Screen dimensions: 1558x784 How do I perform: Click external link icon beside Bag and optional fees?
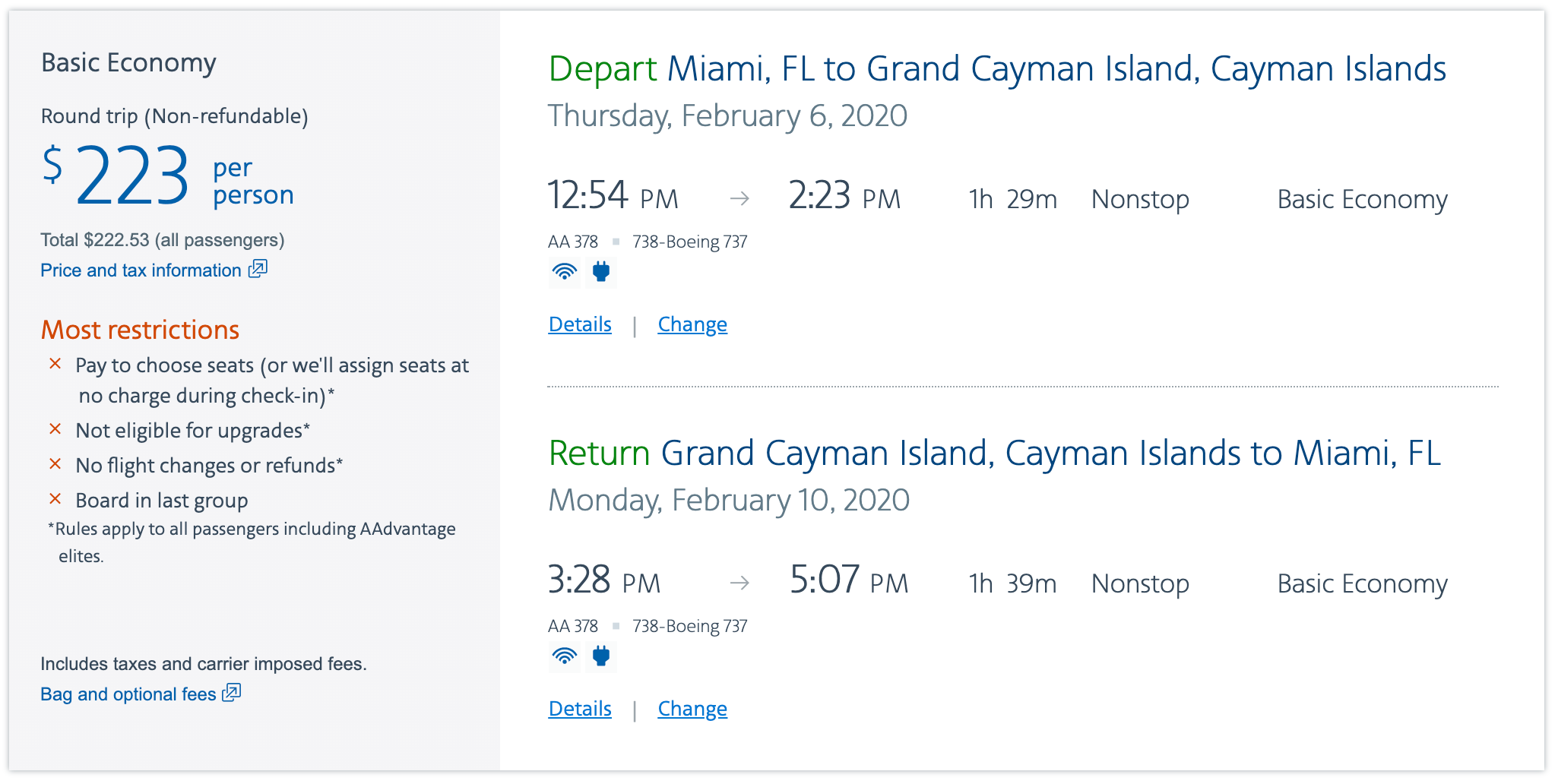pyautogui.click(x=232, y=693)
